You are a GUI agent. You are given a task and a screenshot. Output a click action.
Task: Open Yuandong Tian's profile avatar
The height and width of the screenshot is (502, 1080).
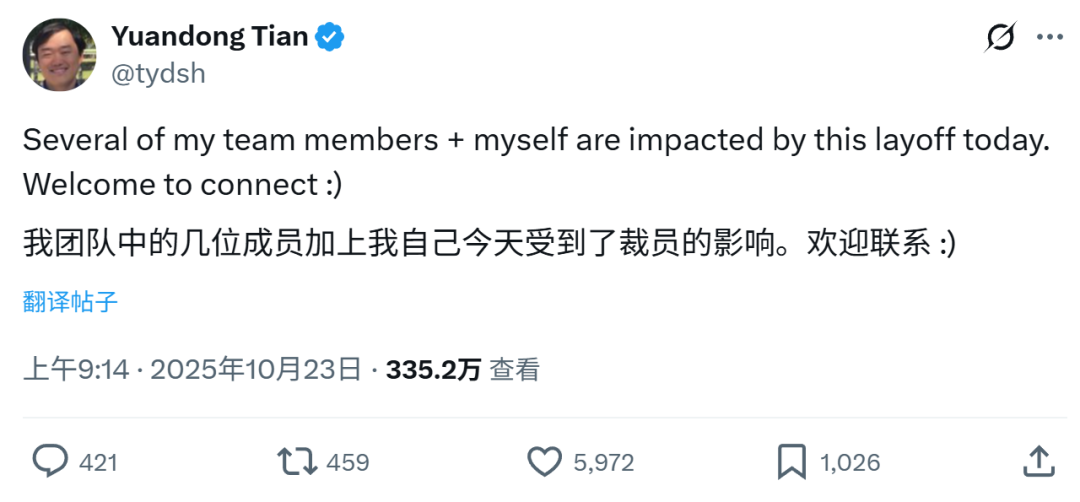tap(59, 54)
